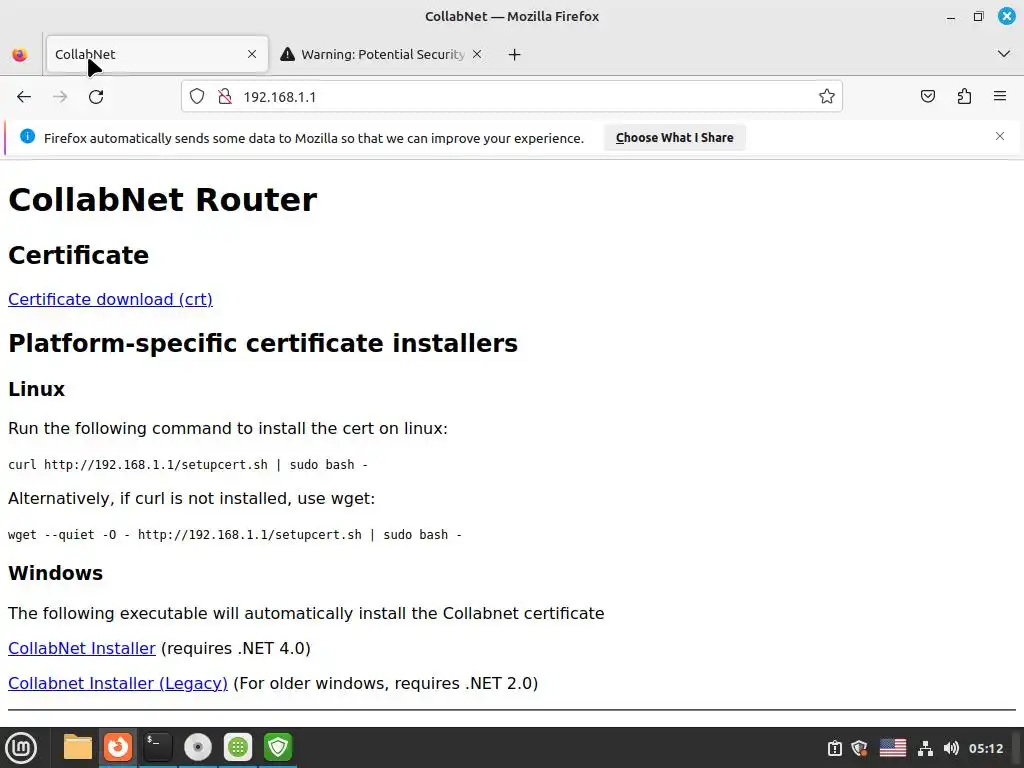This screenshot has width=1024, height=768.
Task: Click the curl setupcert.sh command text
Action: (188, 465)
